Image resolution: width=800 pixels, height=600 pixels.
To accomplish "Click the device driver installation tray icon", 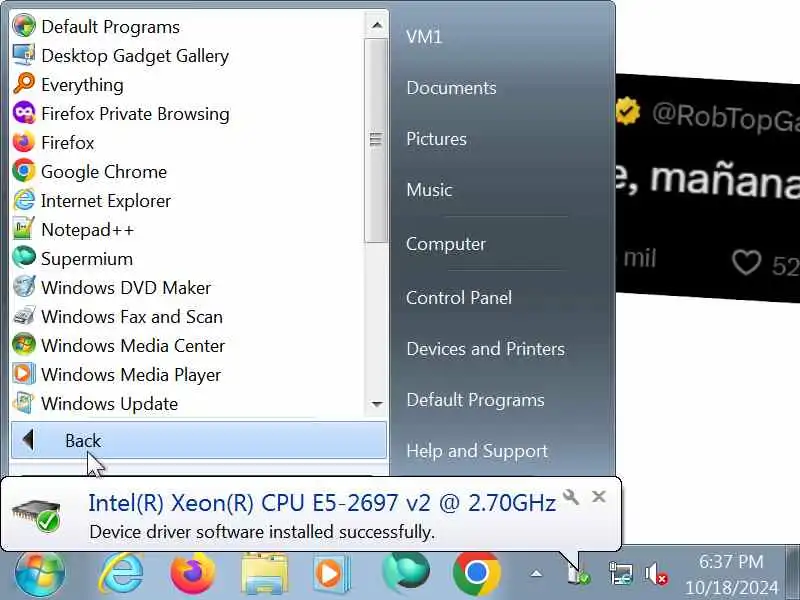I will point(578,574).
